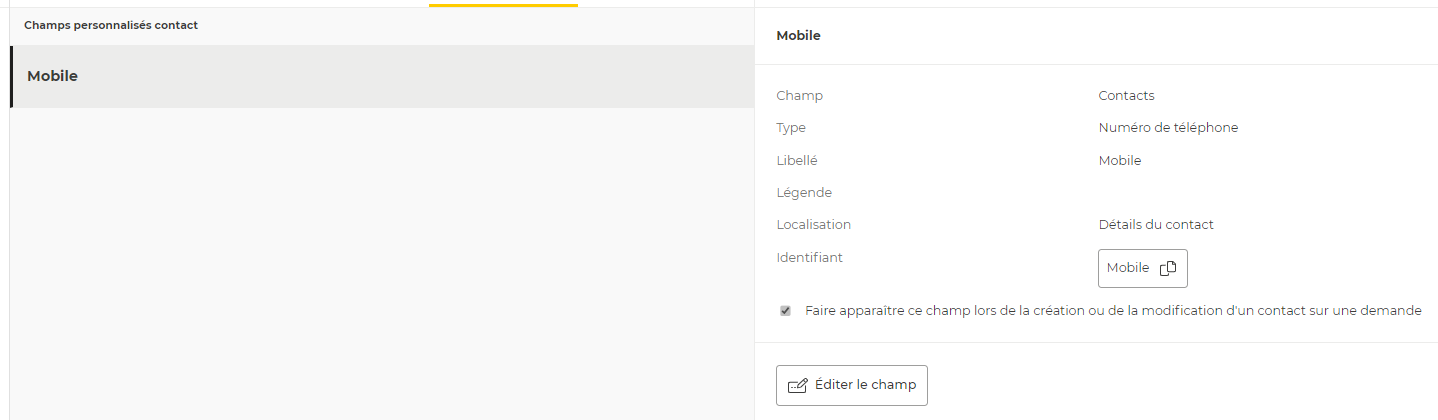This screenshot has width=1438, height=420.
Task: Click the 'Libellé' row label
Action: pyautogui.click(x=796, y=160)
